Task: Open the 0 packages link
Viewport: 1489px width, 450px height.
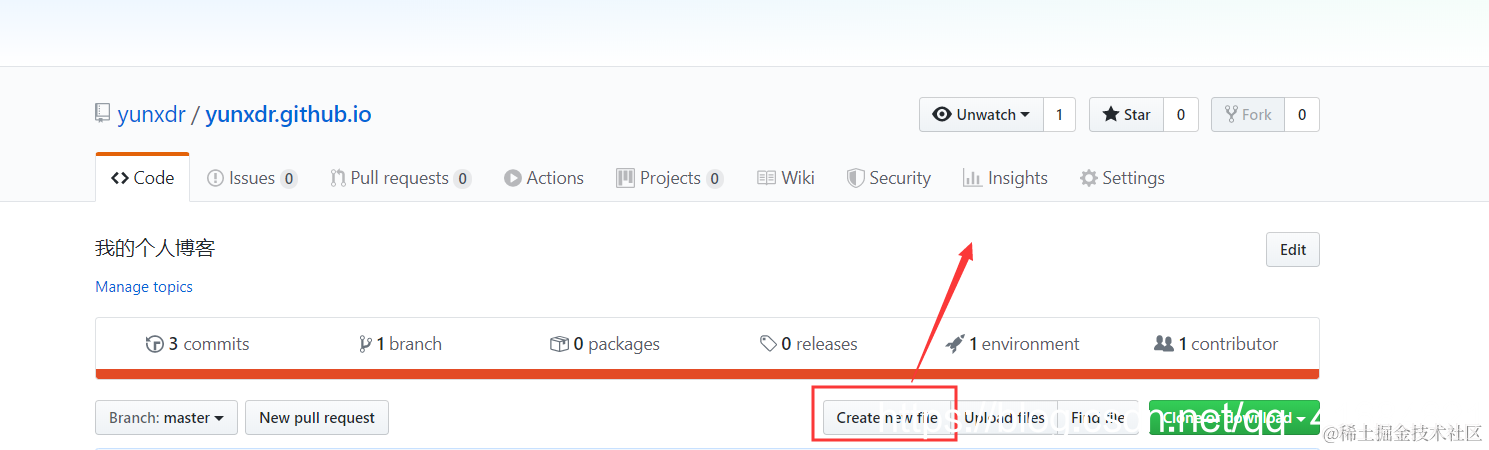Action: [x=605, y=344]
